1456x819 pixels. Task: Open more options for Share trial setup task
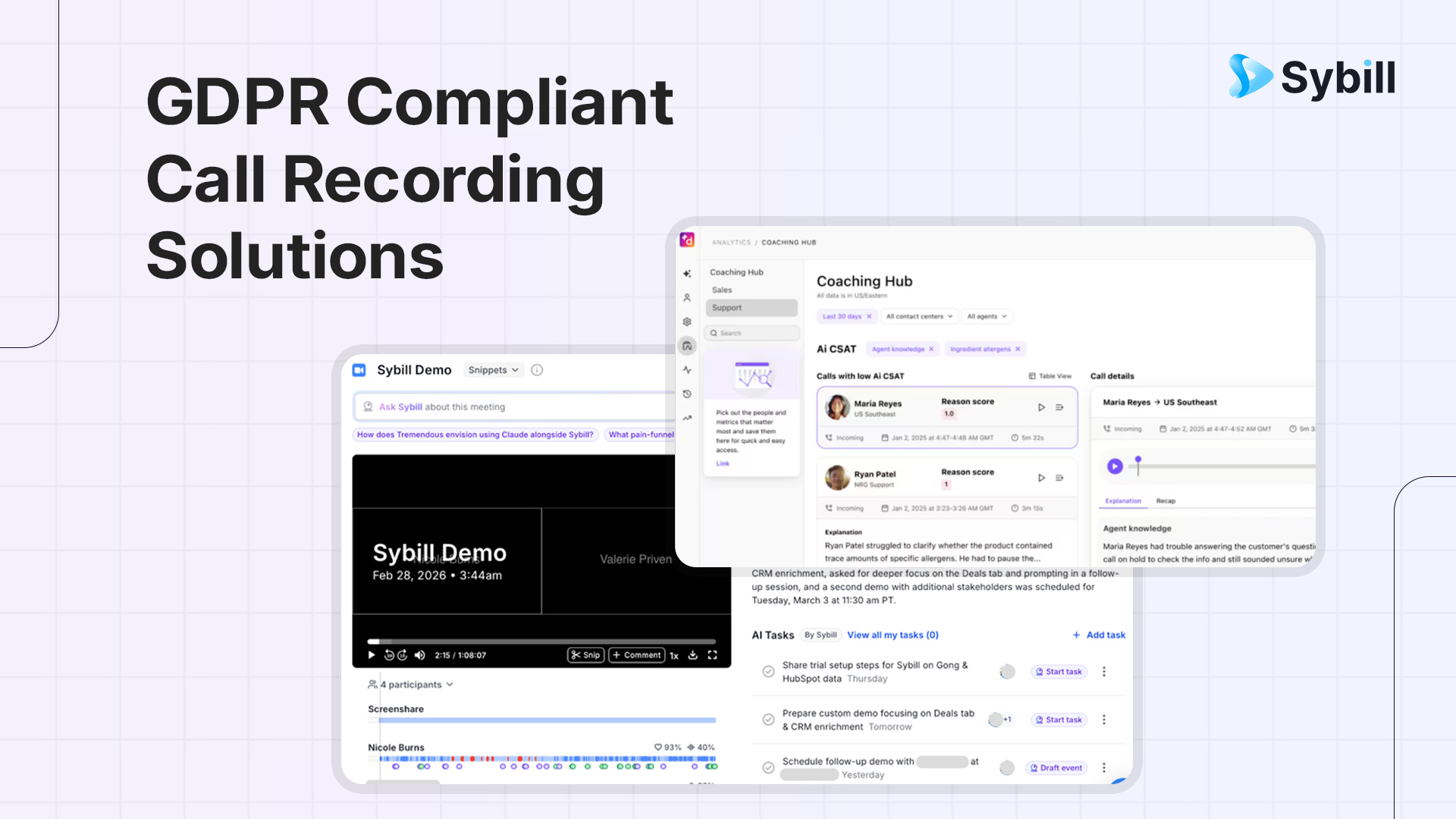click(x=1104, y=672)
